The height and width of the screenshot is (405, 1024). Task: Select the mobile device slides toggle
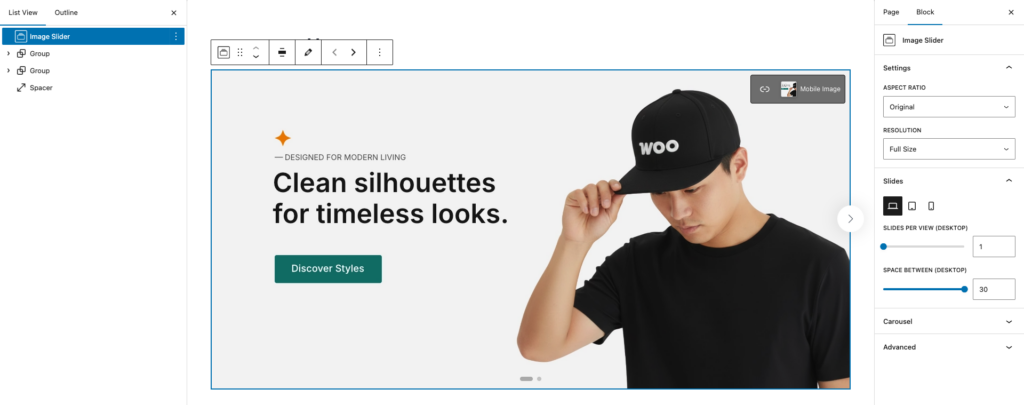pyautogui.click(x=931, y=206)
